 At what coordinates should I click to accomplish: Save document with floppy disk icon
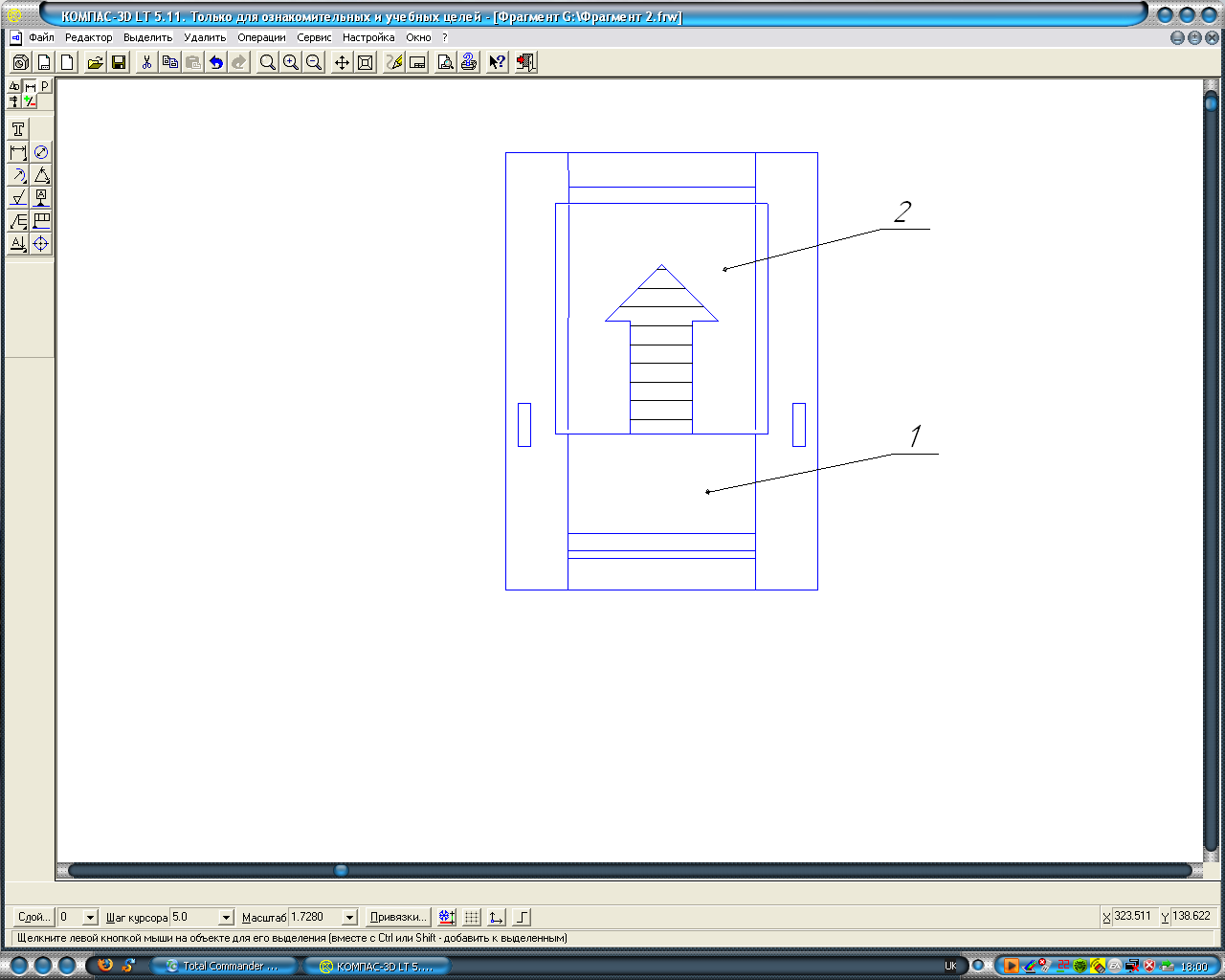point(119,62)
